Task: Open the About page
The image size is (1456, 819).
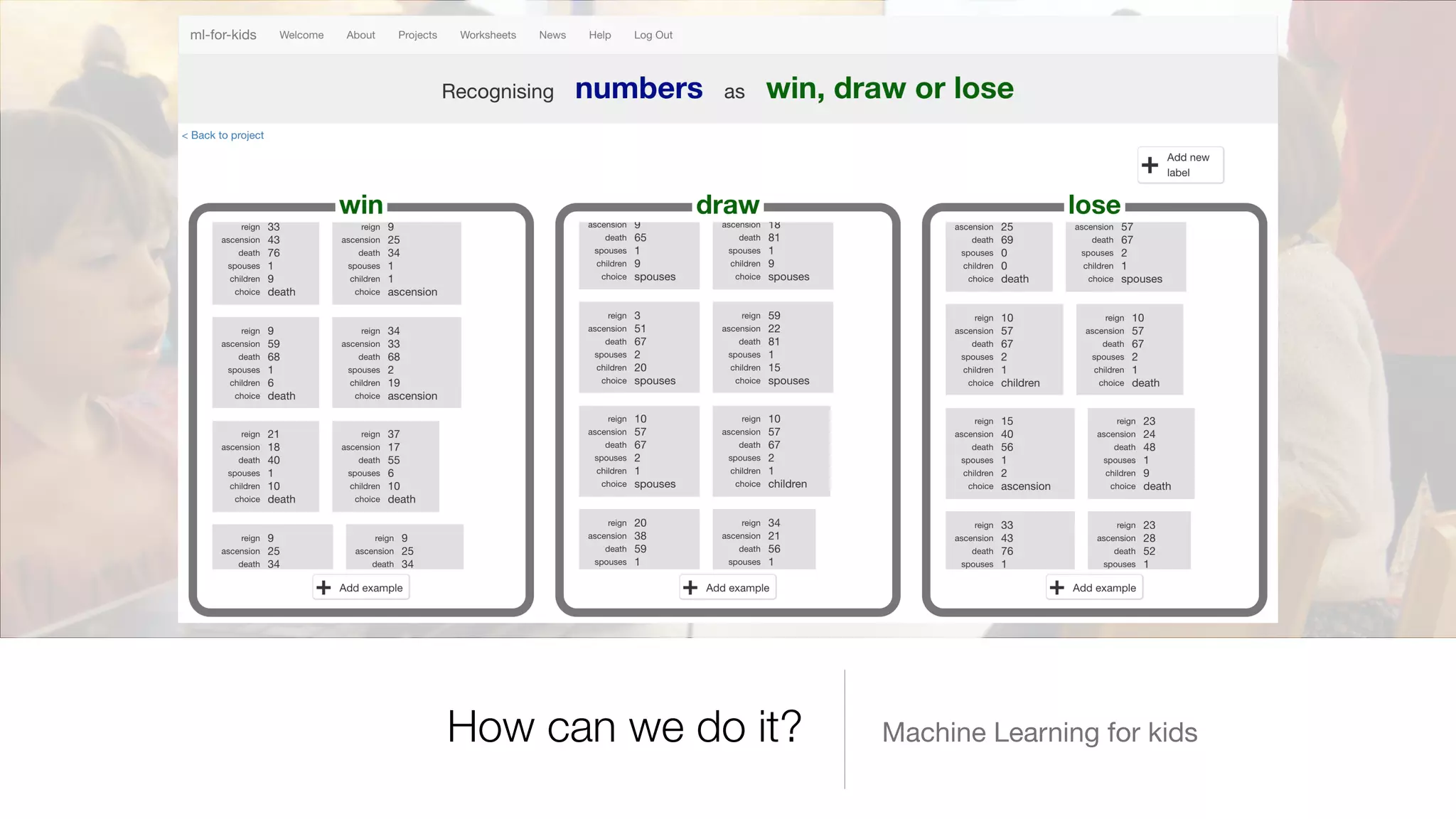Action: (x=360, y=35)
